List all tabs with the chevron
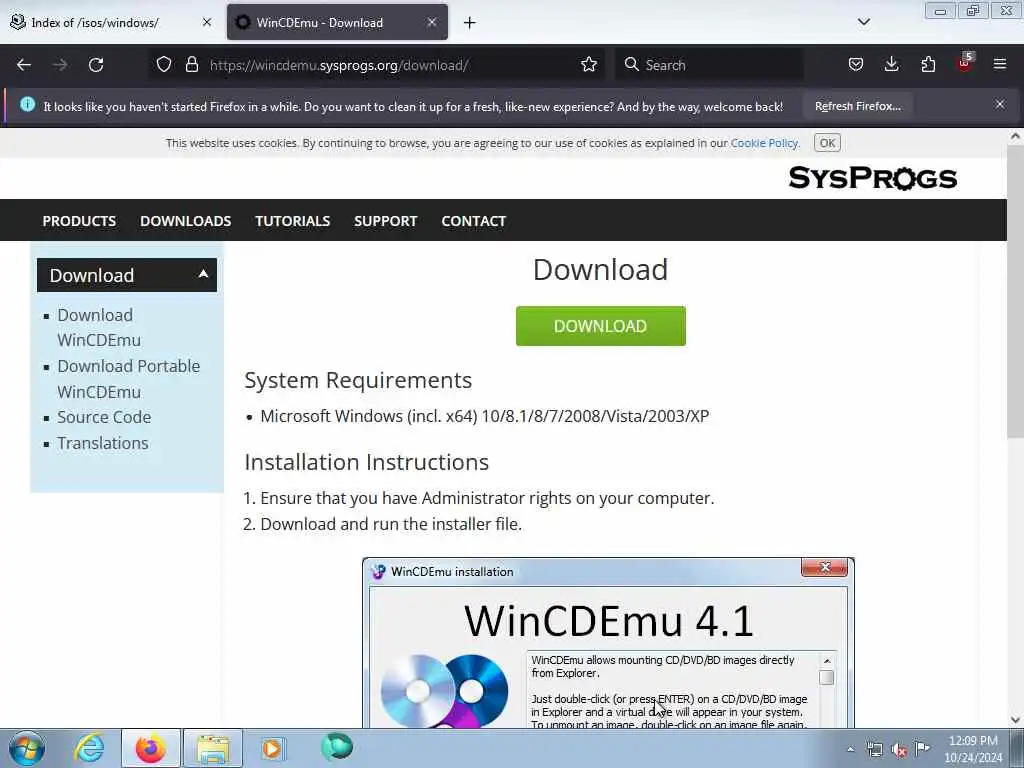 pos(864,22)
